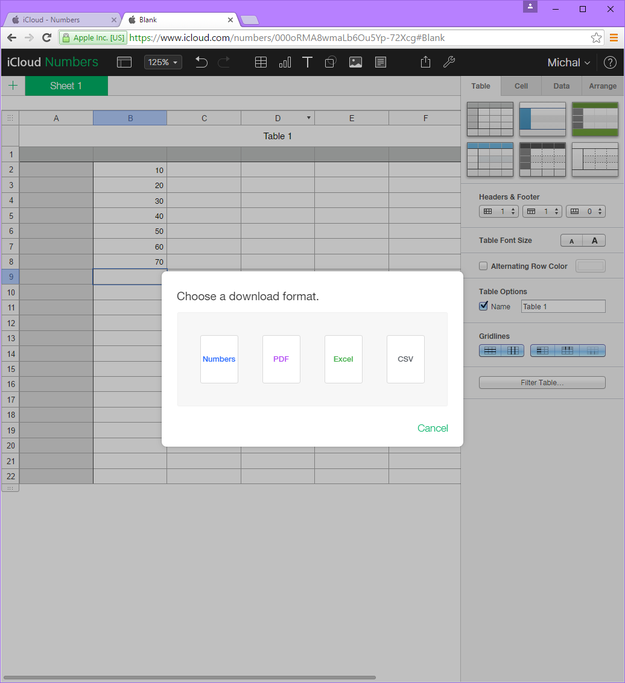Select the plain gray table style thumbnail
Image resolution: width=625 pixels, height=683 pixels.
(490, 119)
